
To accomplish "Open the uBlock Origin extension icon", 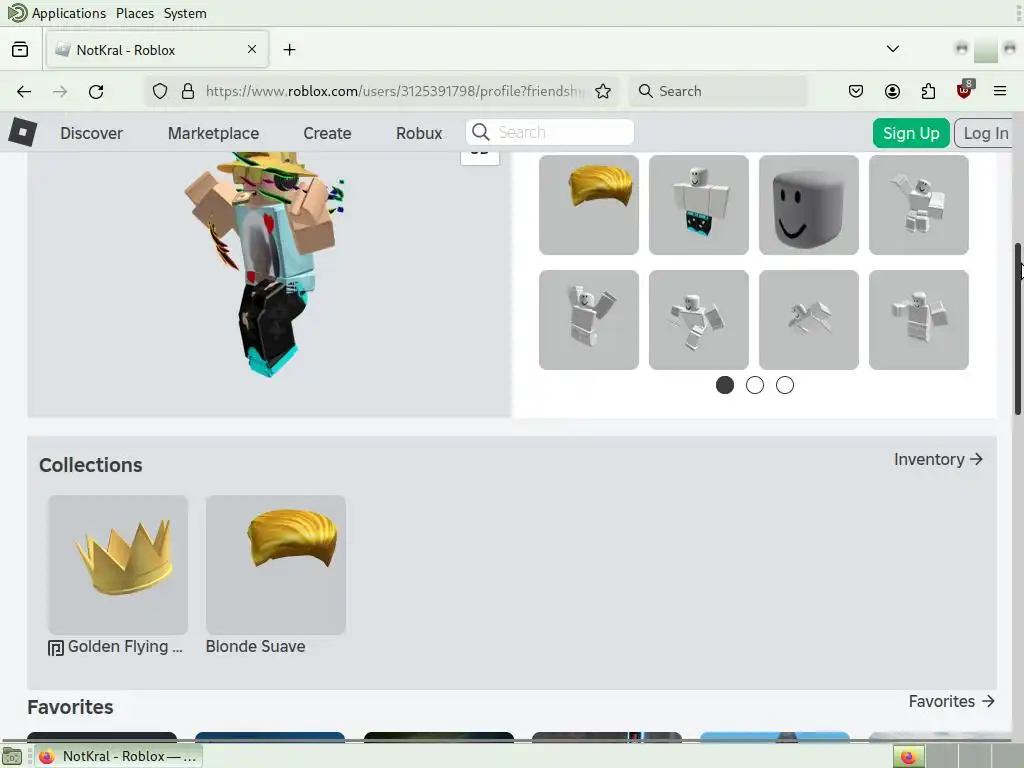I will 964,90.
